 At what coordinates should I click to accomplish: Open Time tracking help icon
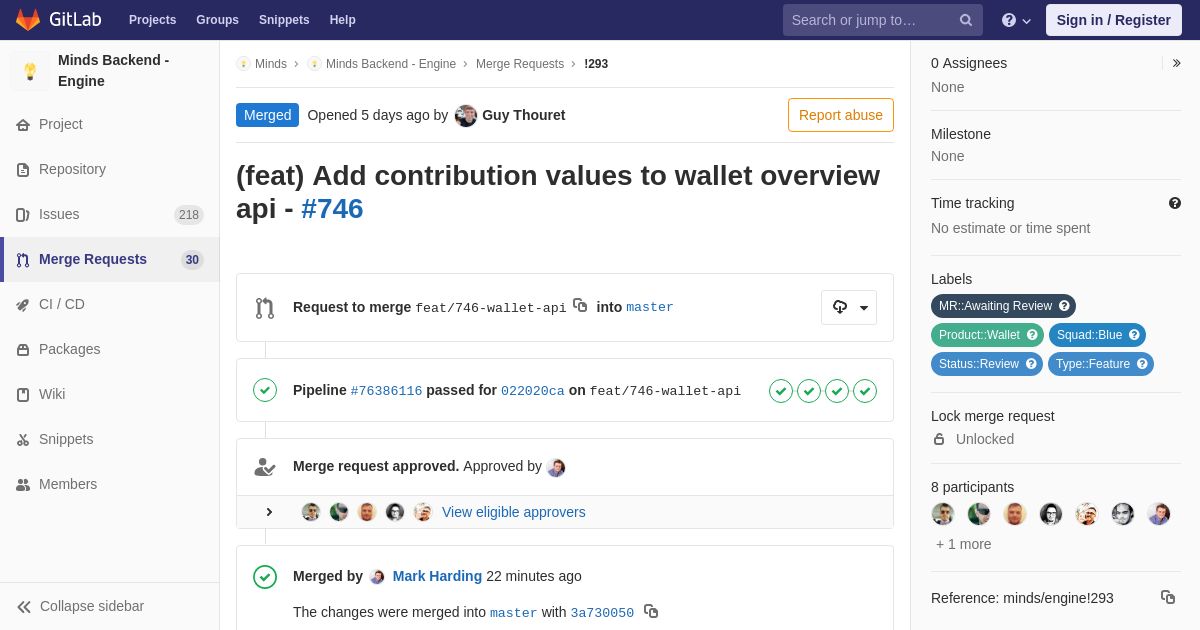(x=1175, y=203)
